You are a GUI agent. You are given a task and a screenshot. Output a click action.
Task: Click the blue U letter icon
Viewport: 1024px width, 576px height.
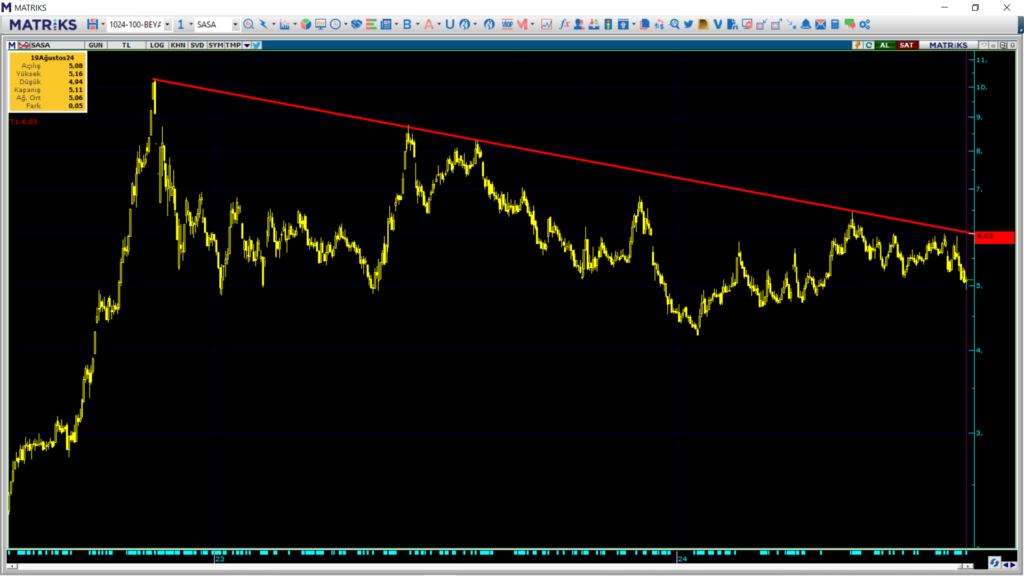pos(450,24)
